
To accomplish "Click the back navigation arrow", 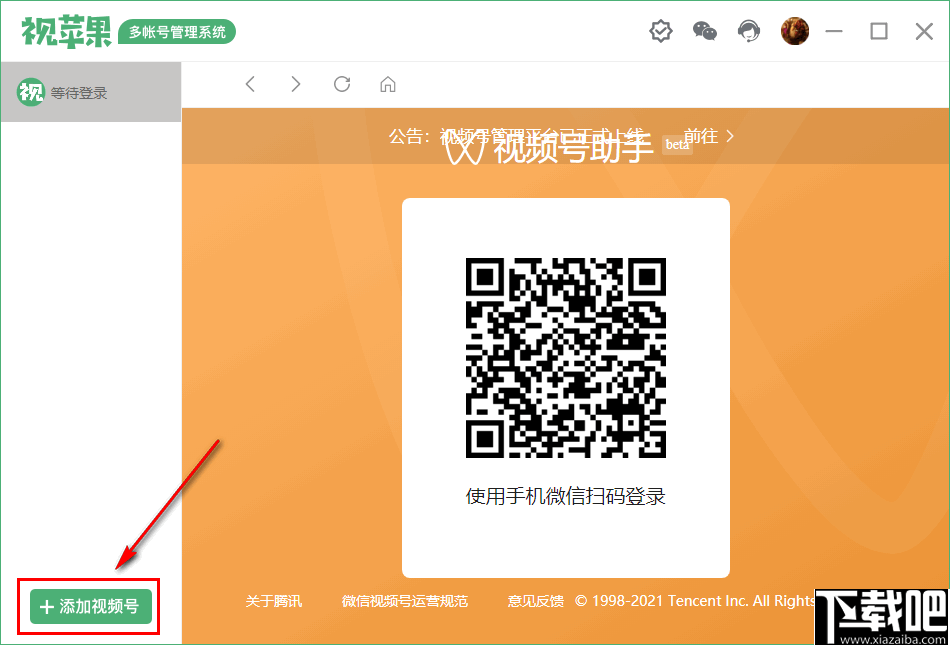I will [250, 84].
